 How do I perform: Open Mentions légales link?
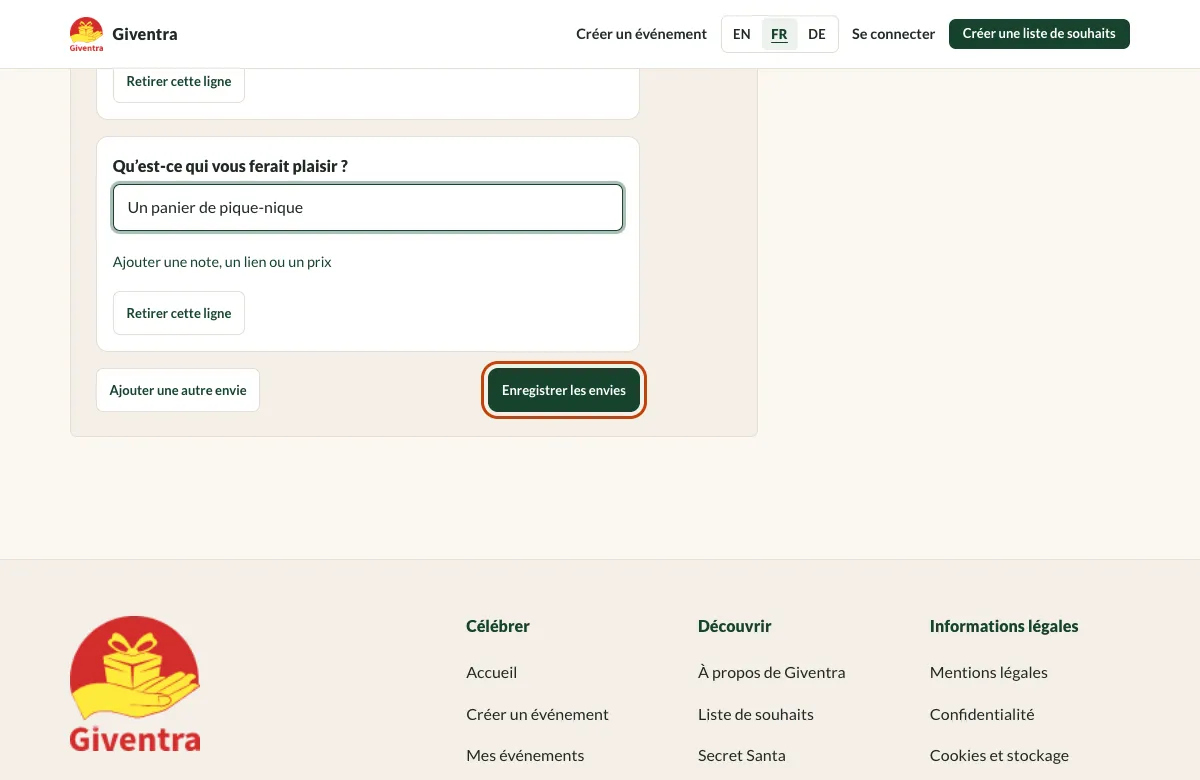pos(989,672)
